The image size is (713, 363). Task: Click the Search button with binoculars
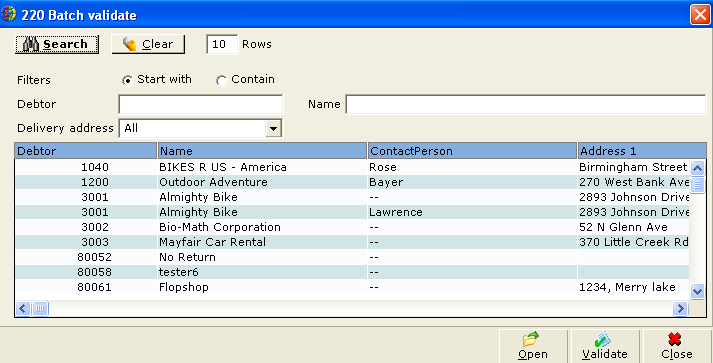57,45
